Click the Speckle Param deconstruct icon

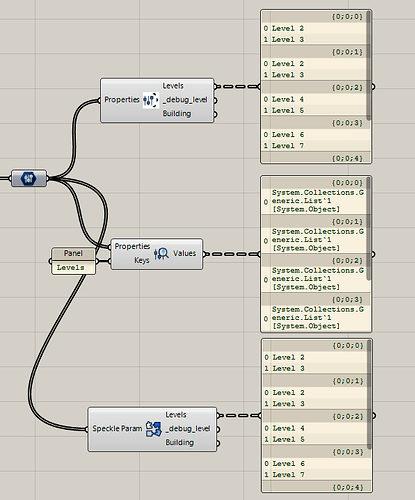tap(154, 429)
